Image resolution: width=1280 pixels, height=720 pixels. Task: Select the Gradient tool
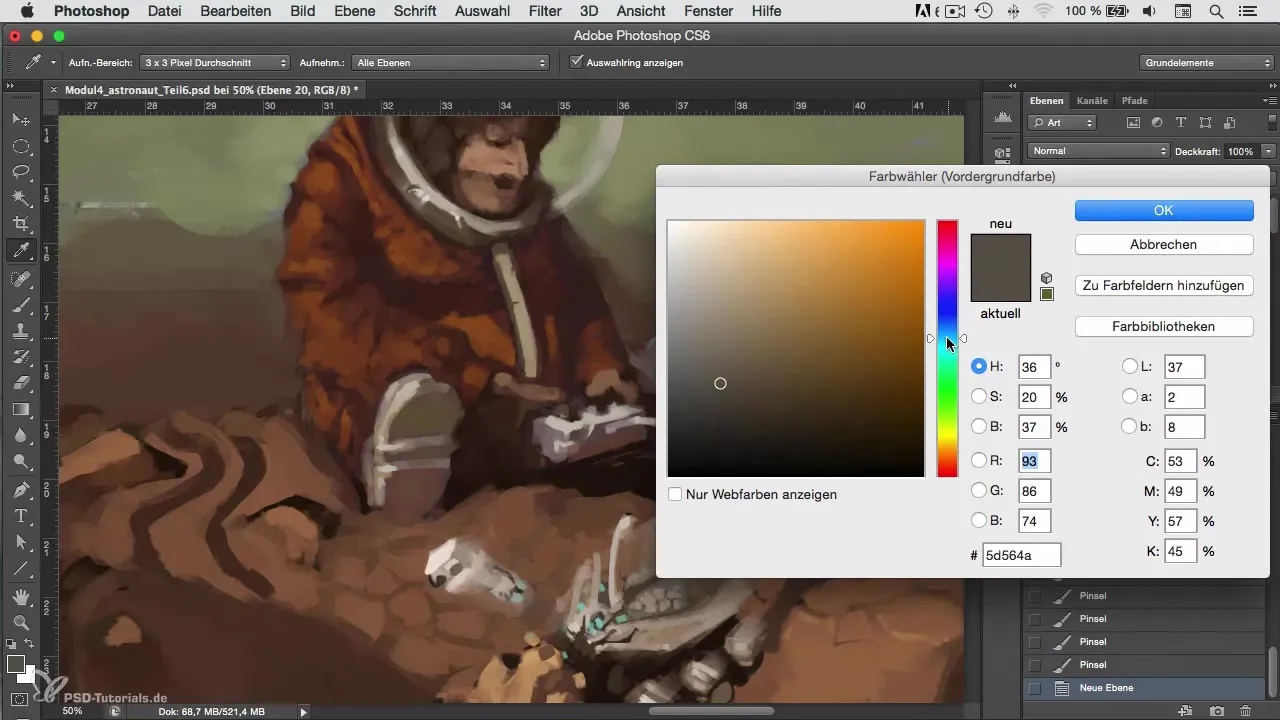click(20, 409)
